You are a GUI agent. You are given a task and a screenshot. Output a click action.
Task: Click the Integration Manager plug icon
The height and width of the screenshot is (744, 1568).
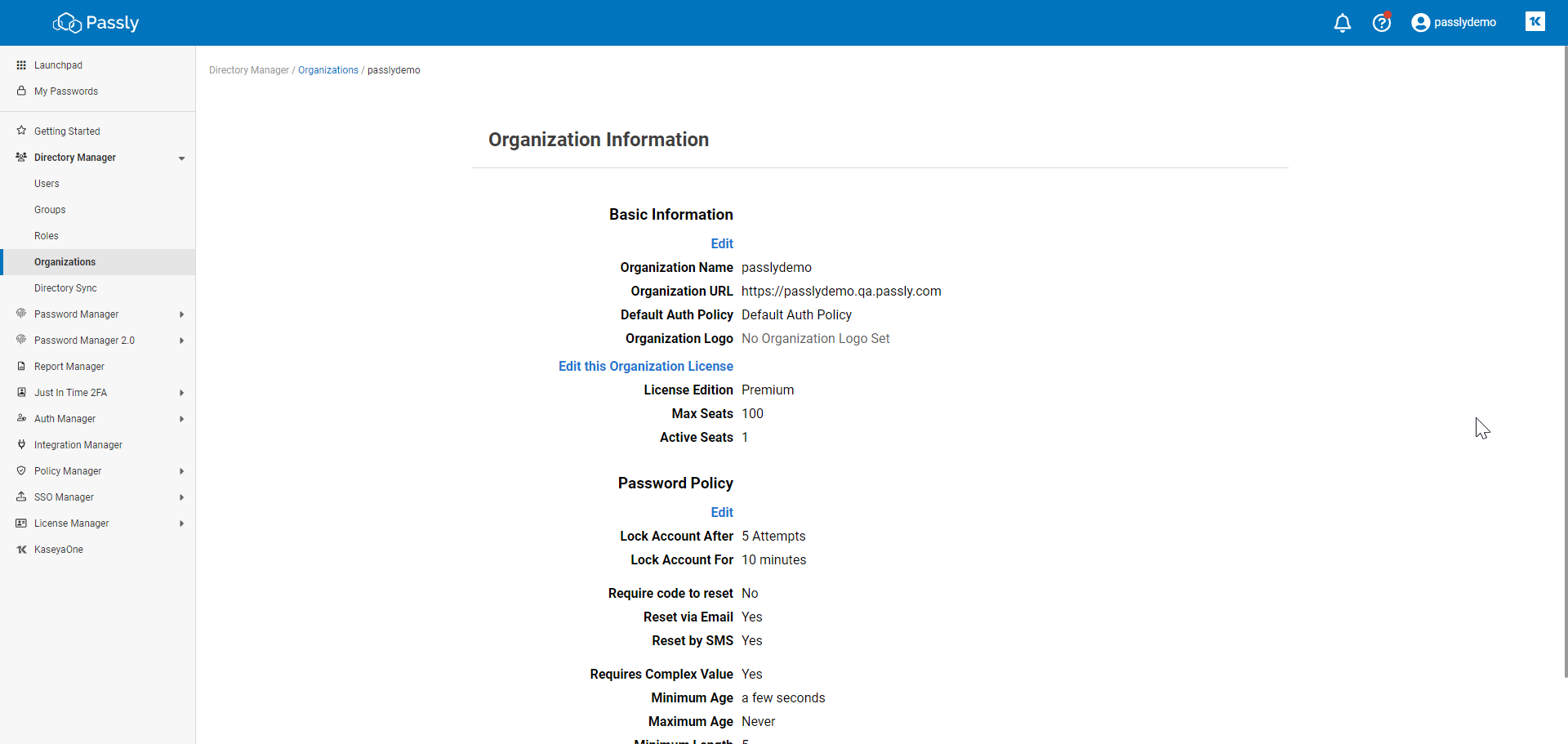point(21,444)
